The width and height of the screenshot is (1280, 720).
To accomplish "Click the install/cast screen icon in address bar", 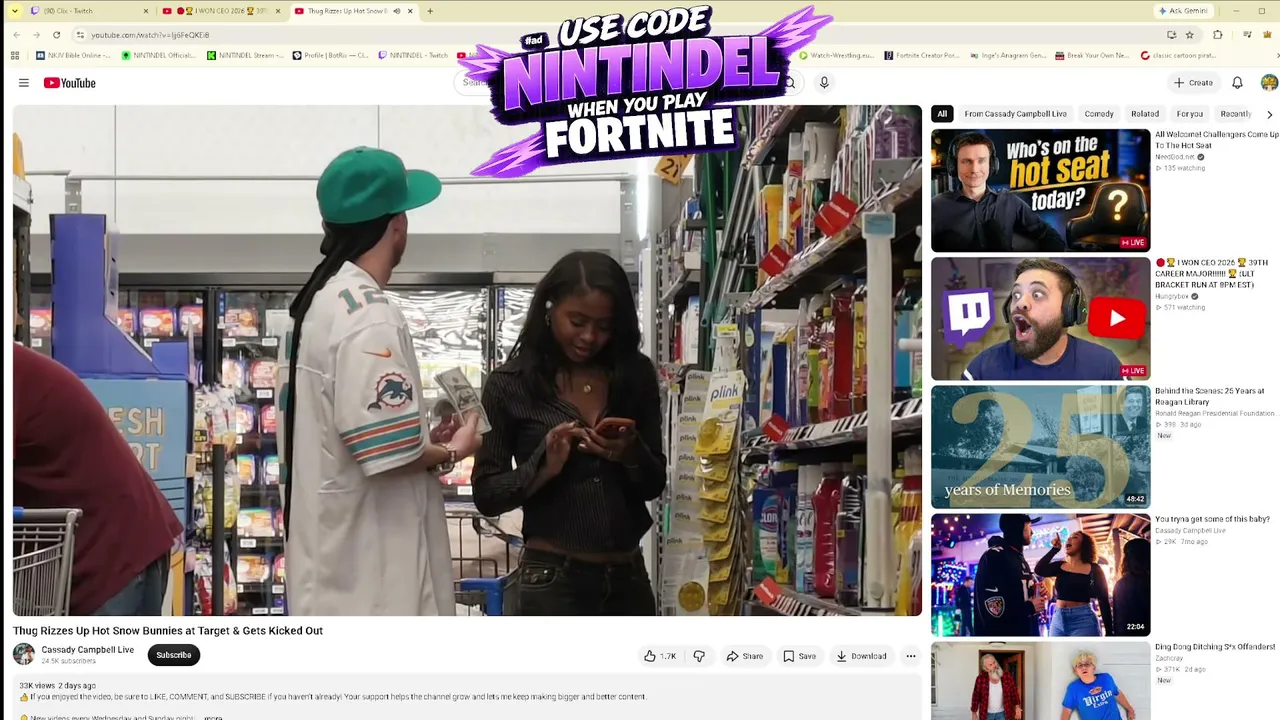I will coord(1171,35).
